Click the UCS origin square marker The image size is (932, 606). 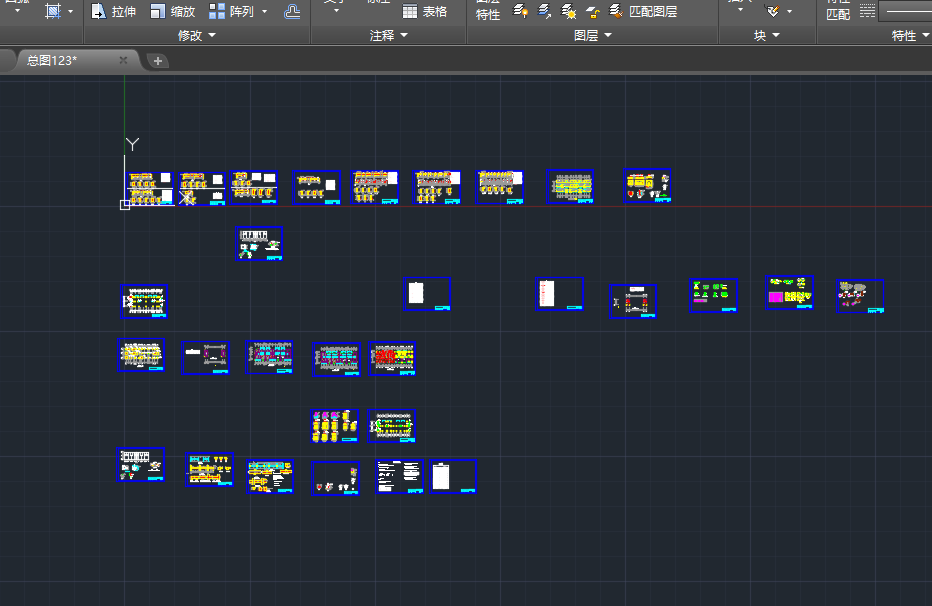coord(125,205)
